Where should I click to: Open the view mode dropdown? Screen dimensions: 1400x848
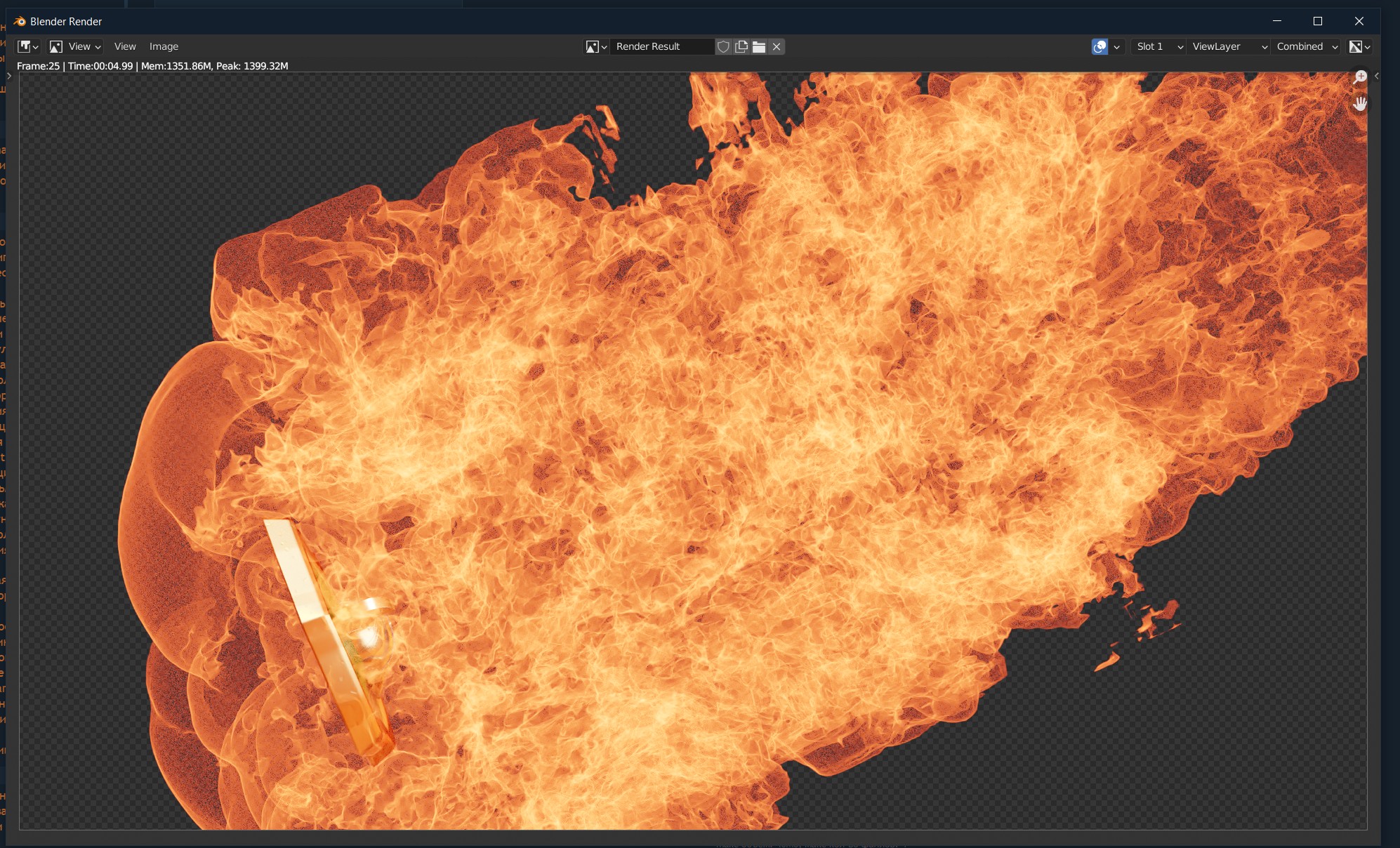coord(76,46)
